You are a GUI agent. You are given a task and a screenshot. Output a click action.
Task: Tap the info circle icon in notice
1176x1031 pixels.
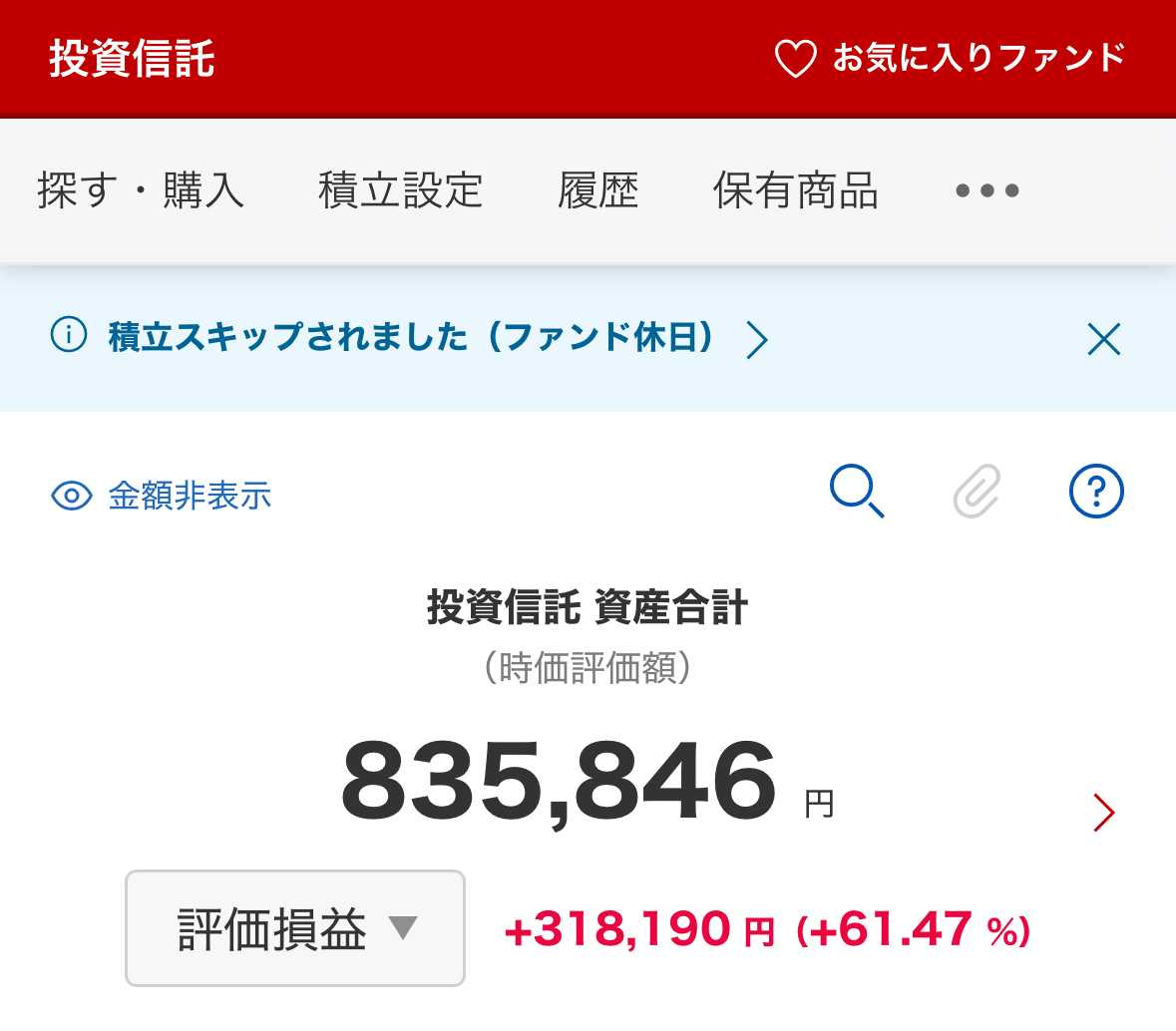pyautogui.click(x=69, y=336)
